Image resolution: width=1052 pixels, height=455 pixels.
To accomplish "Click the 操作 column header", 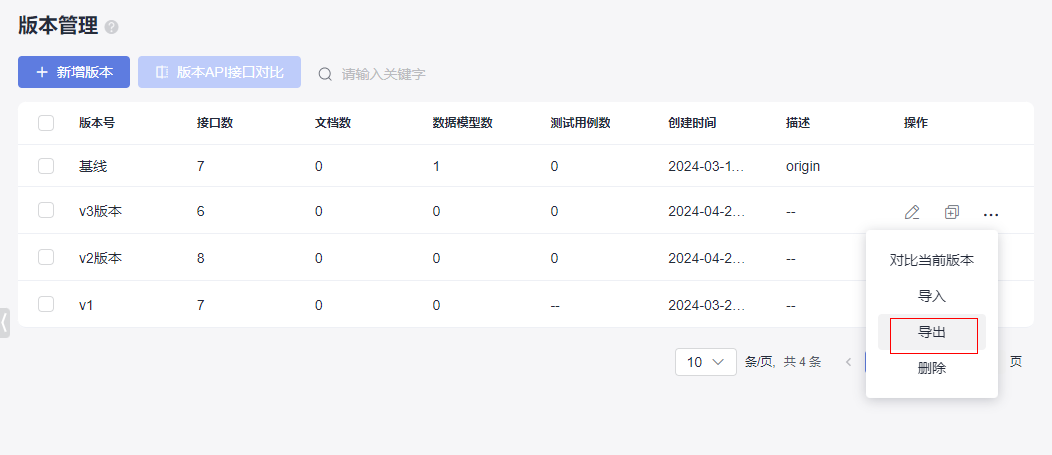I will (916, 123).
